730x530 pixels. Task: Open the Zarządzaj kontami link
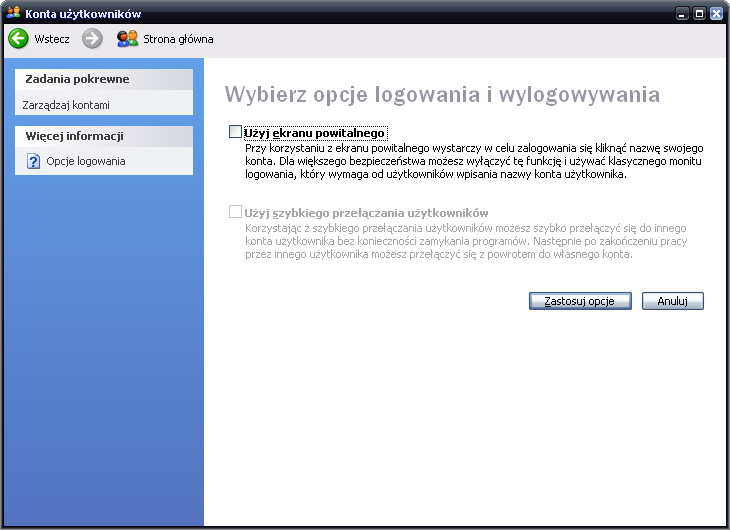[x=66, y=105]
